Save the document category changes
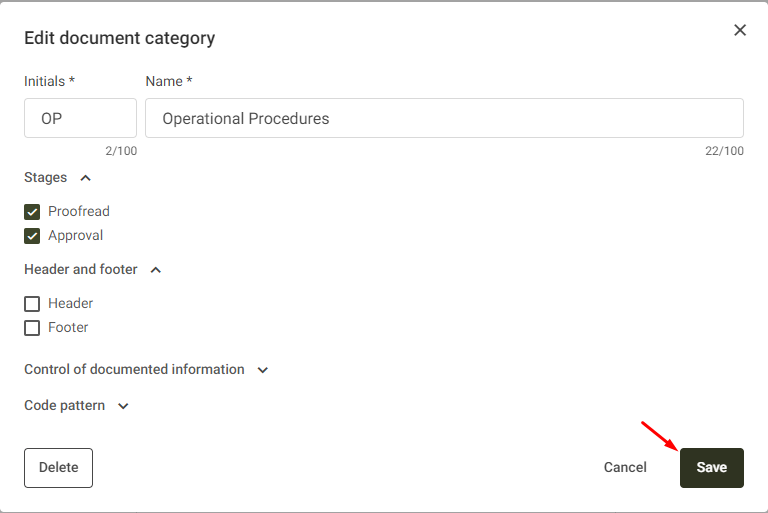Image resolution: width=768 pixels, height=513 pixels. coord(711,468)
